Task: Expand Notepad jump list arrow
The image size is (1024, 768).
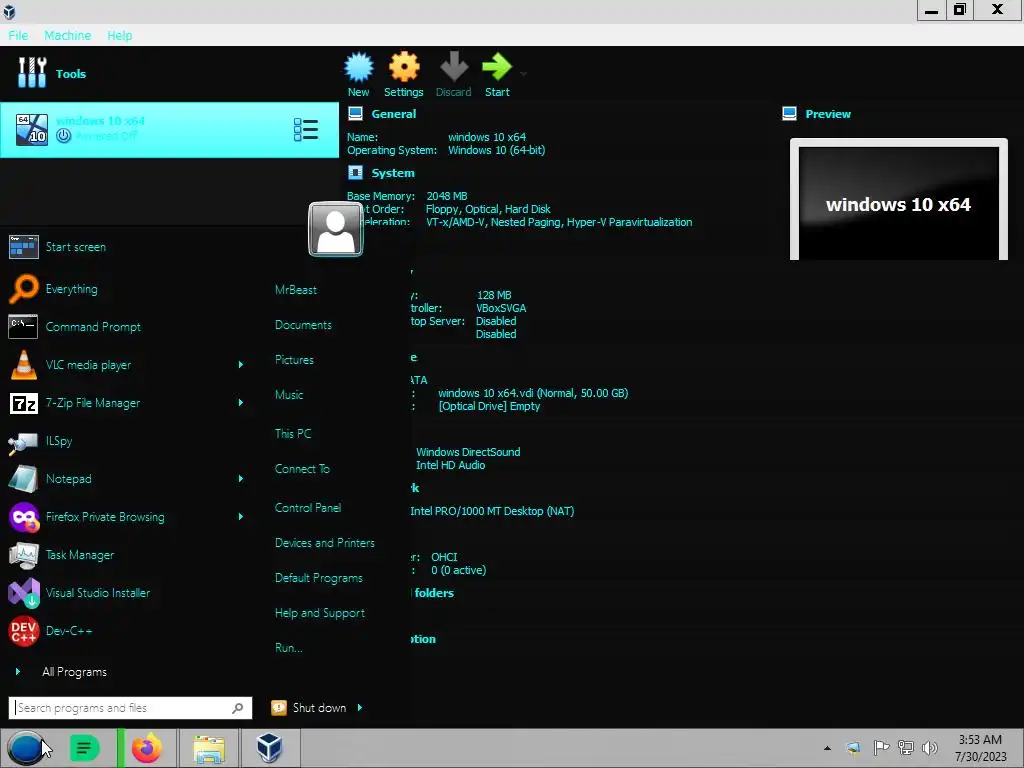Action: click(241, 479)
